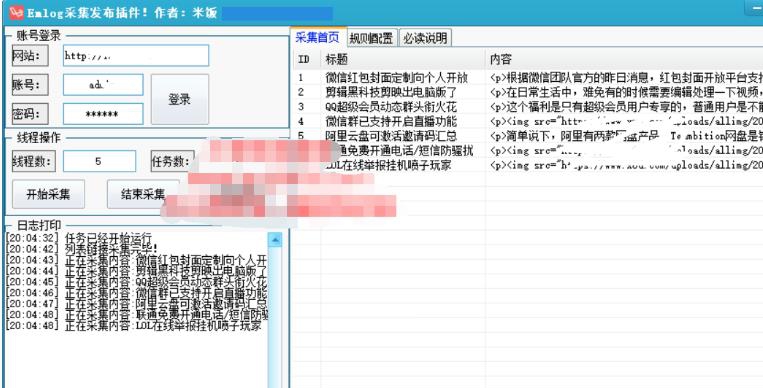Click the 密码 label button
The height and width of the screenshot is (388, 763).
pos(30,114)
